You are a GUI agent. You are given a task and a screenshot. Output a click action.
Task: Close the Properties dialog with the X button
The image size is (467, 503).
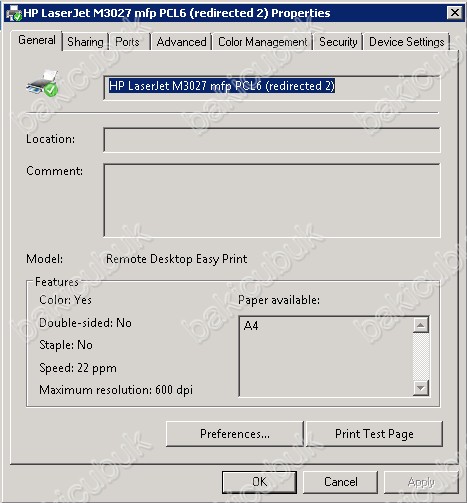(454, 13)
